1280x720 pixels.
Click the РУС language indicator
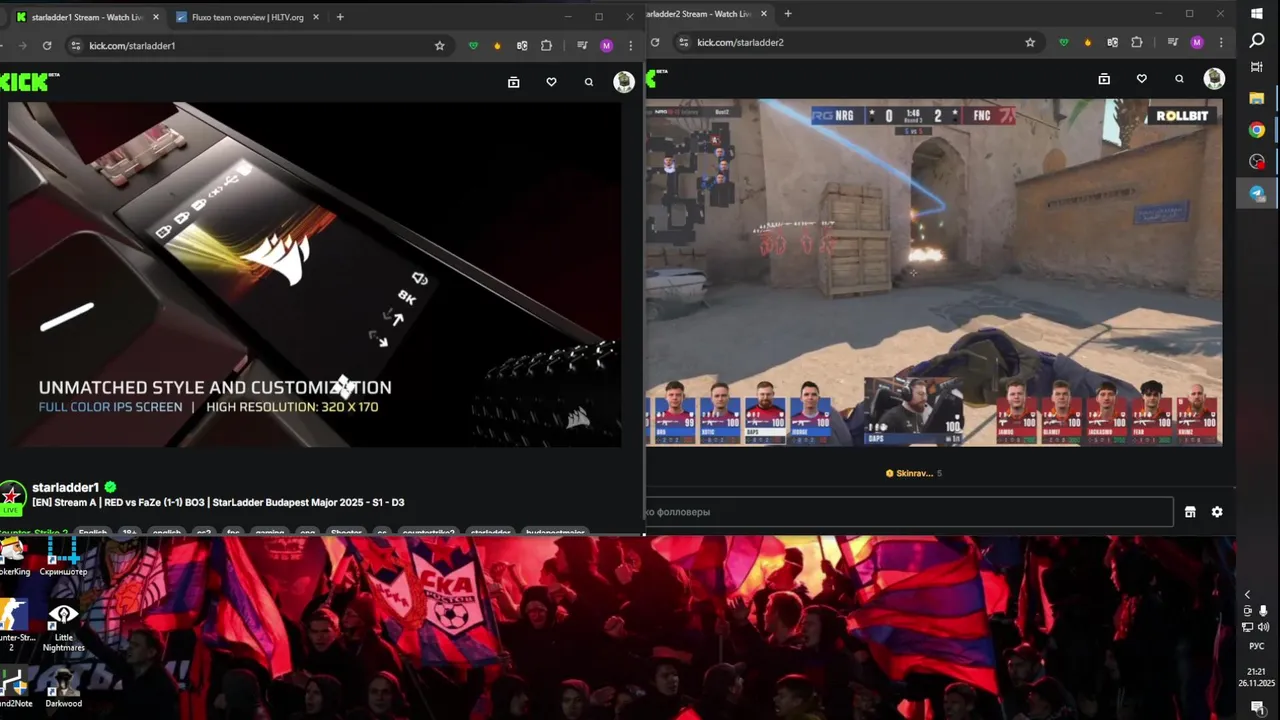tap(1257, 646)
